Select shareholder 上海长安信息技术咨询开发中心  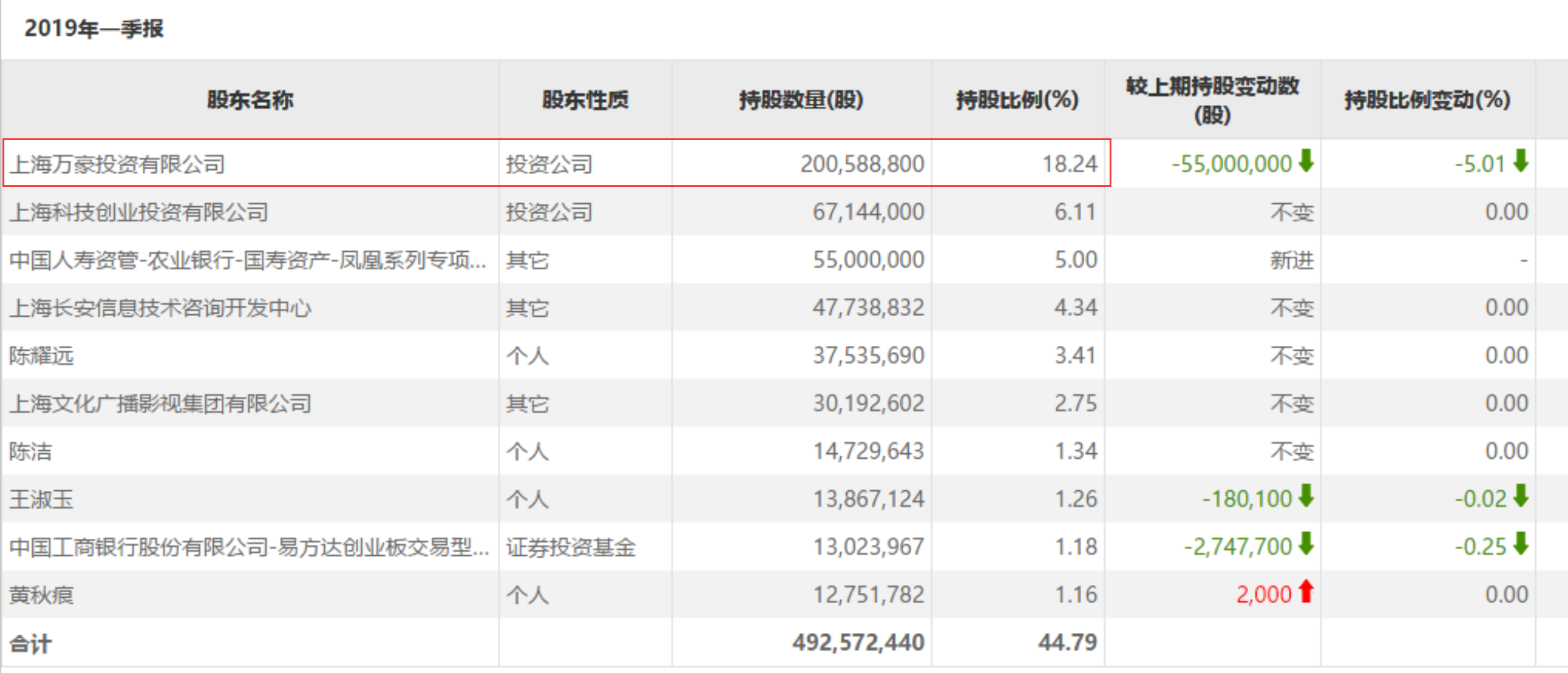pos(161,308)
